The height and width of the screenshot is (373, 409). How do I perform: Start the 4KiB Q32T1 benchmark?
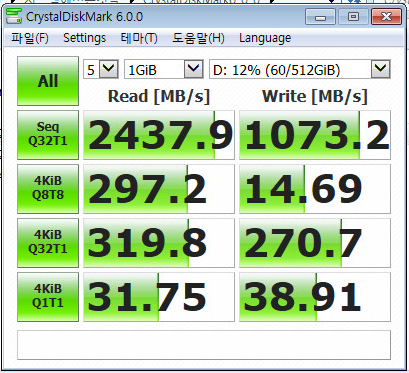[48, 243]
